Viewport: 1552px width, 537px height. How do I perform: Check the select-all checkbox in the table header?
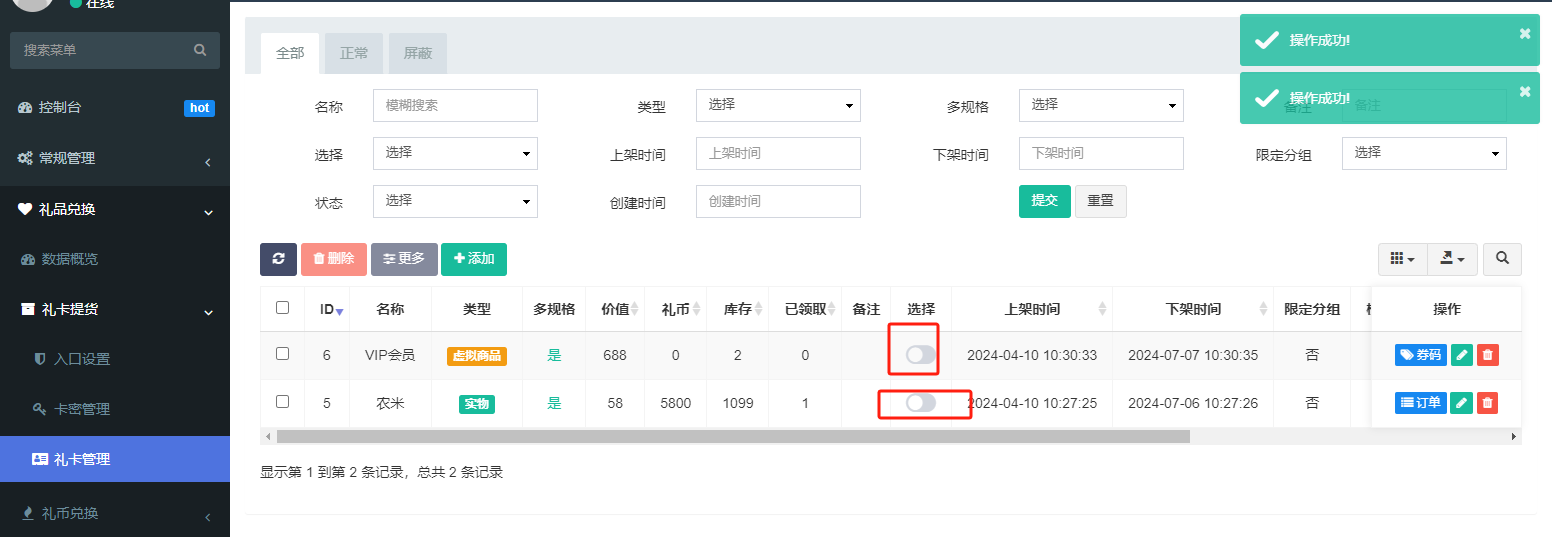[282, 308]
